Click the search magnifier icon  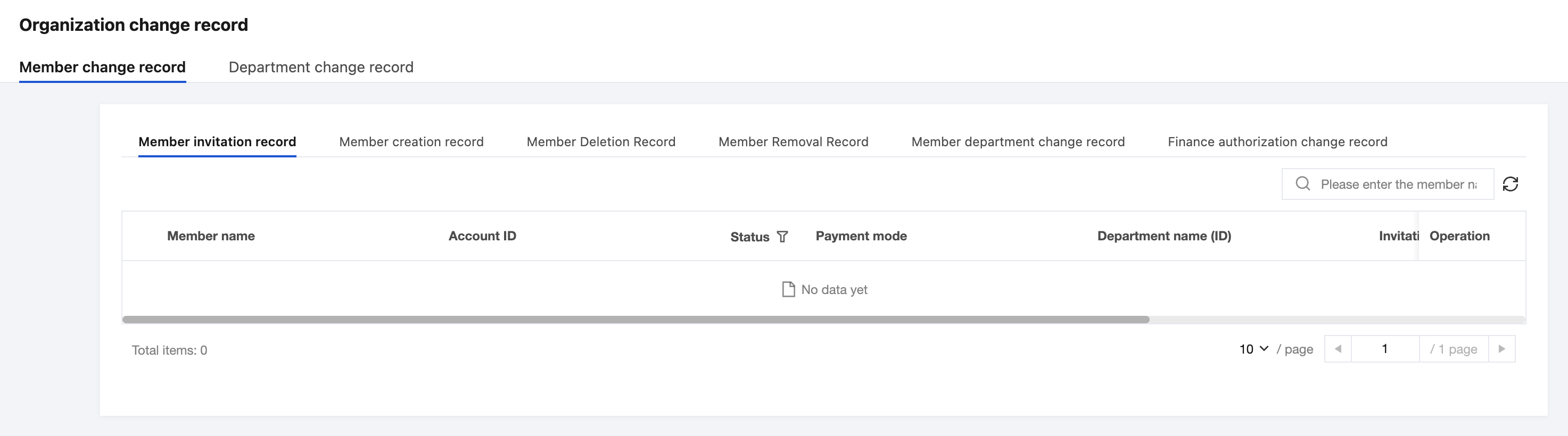tap(1302, 183)
